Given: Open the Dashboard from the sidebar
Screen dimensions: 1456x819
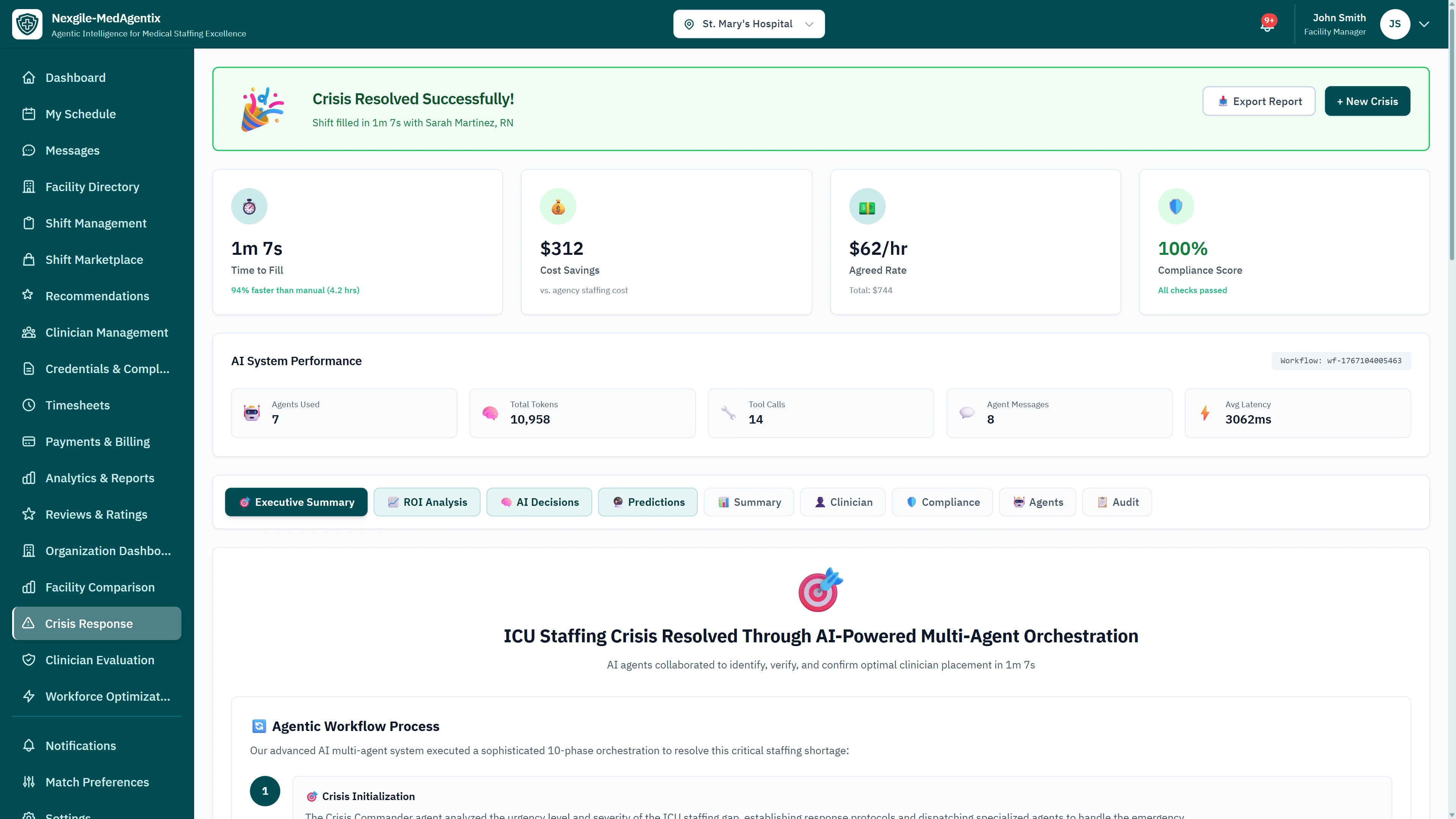Looking at the screenshot, I should (x=75, y=77).
